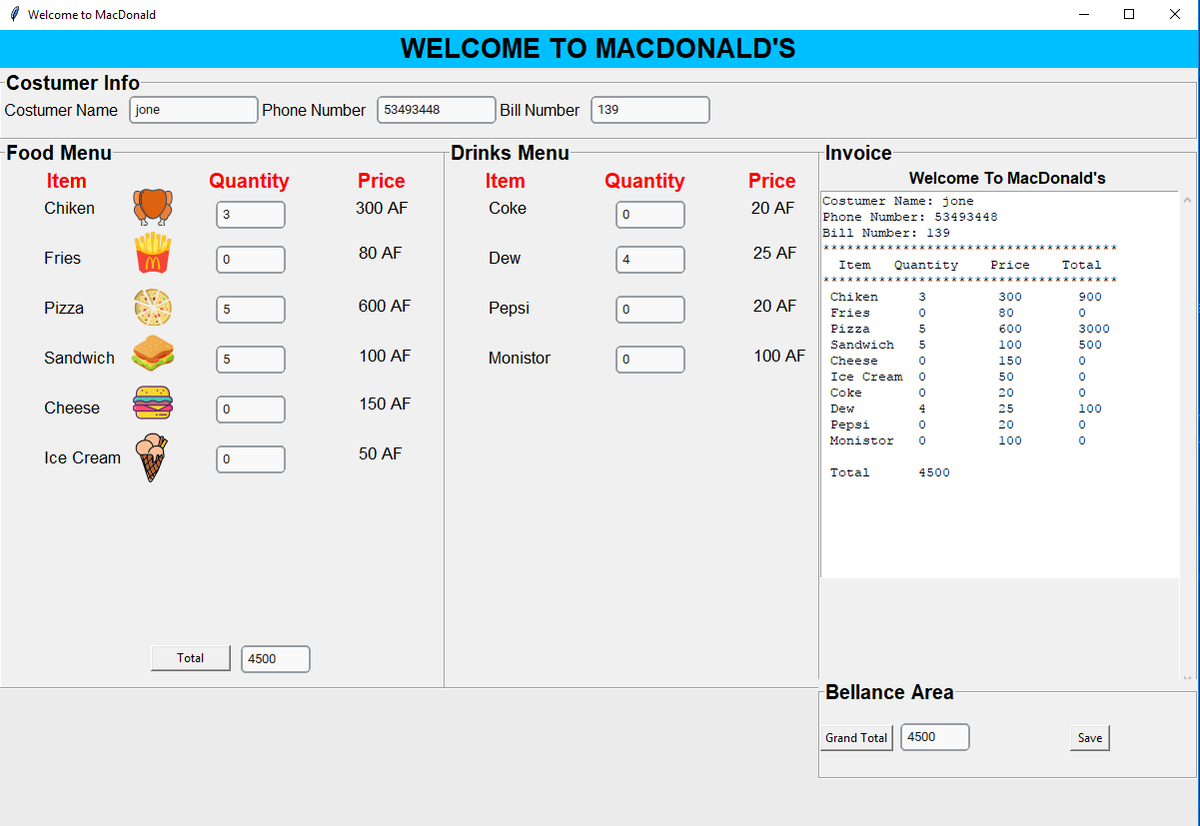Image resolution: width=1200 pixels, height=826 pixels.
Task: Click the Total button under Food Menu
Action: tap(191, 658)
